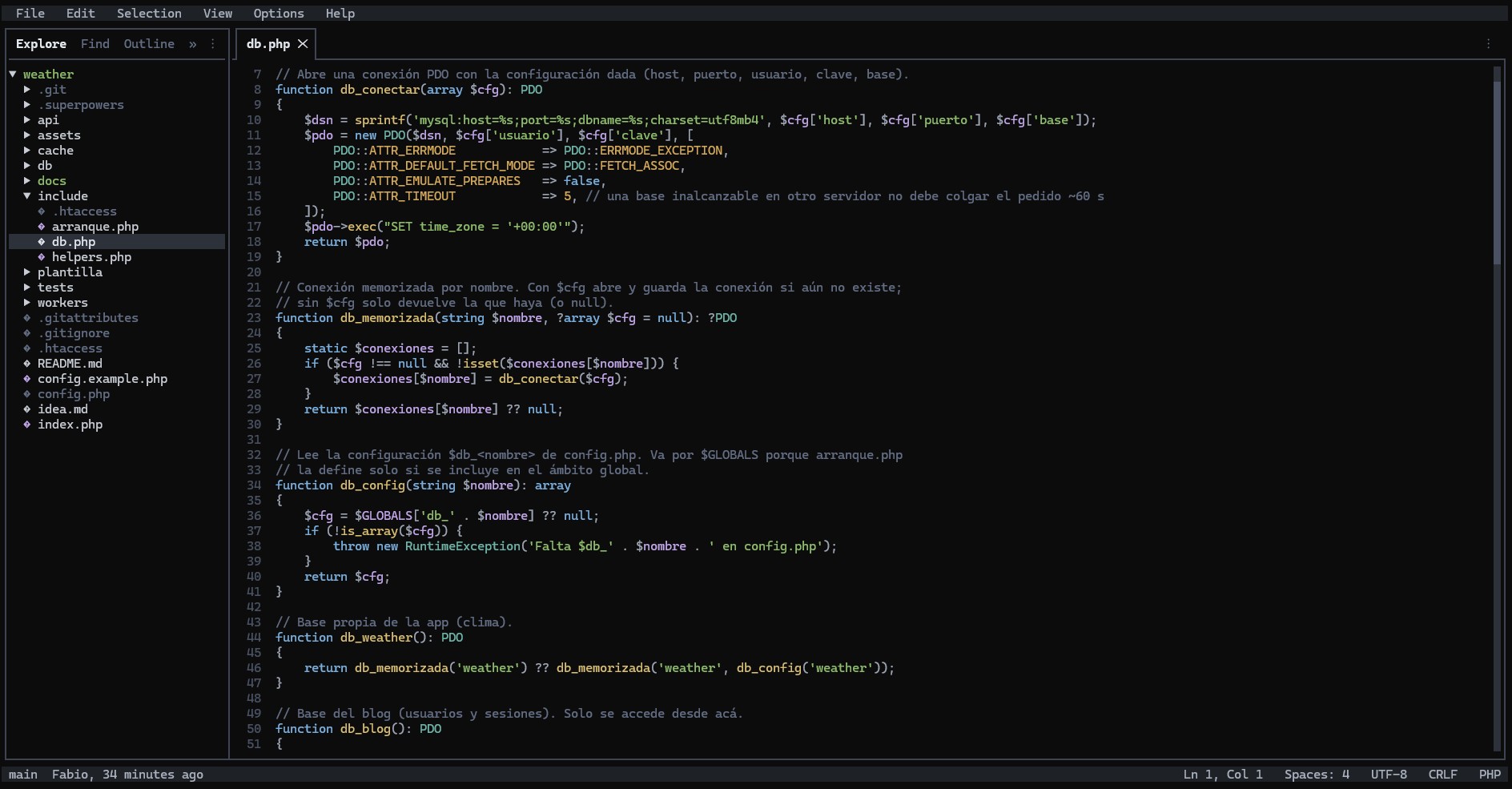
Task: Expand the tests folder
Action: (x=27, y=288)
